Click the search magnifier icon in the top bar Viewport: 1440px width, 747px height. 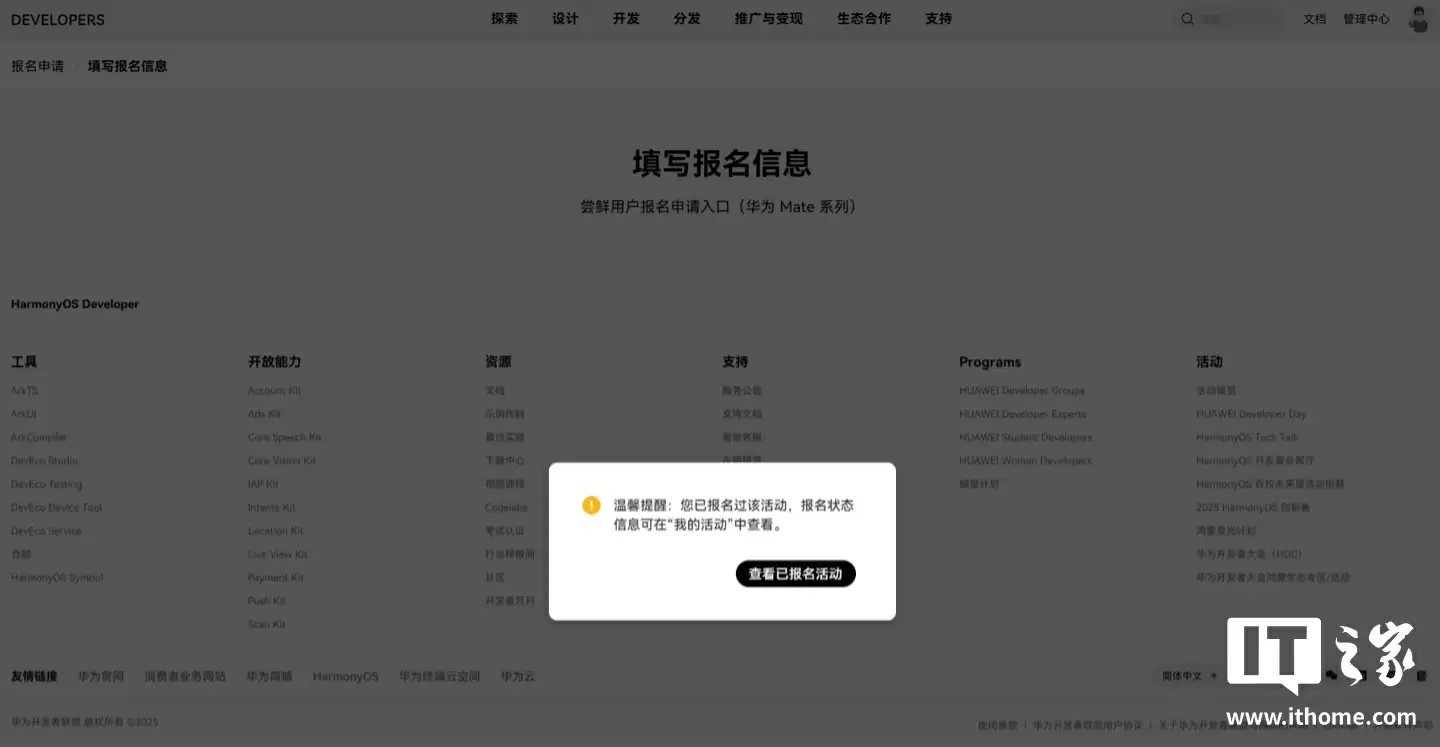point(1187,18)
